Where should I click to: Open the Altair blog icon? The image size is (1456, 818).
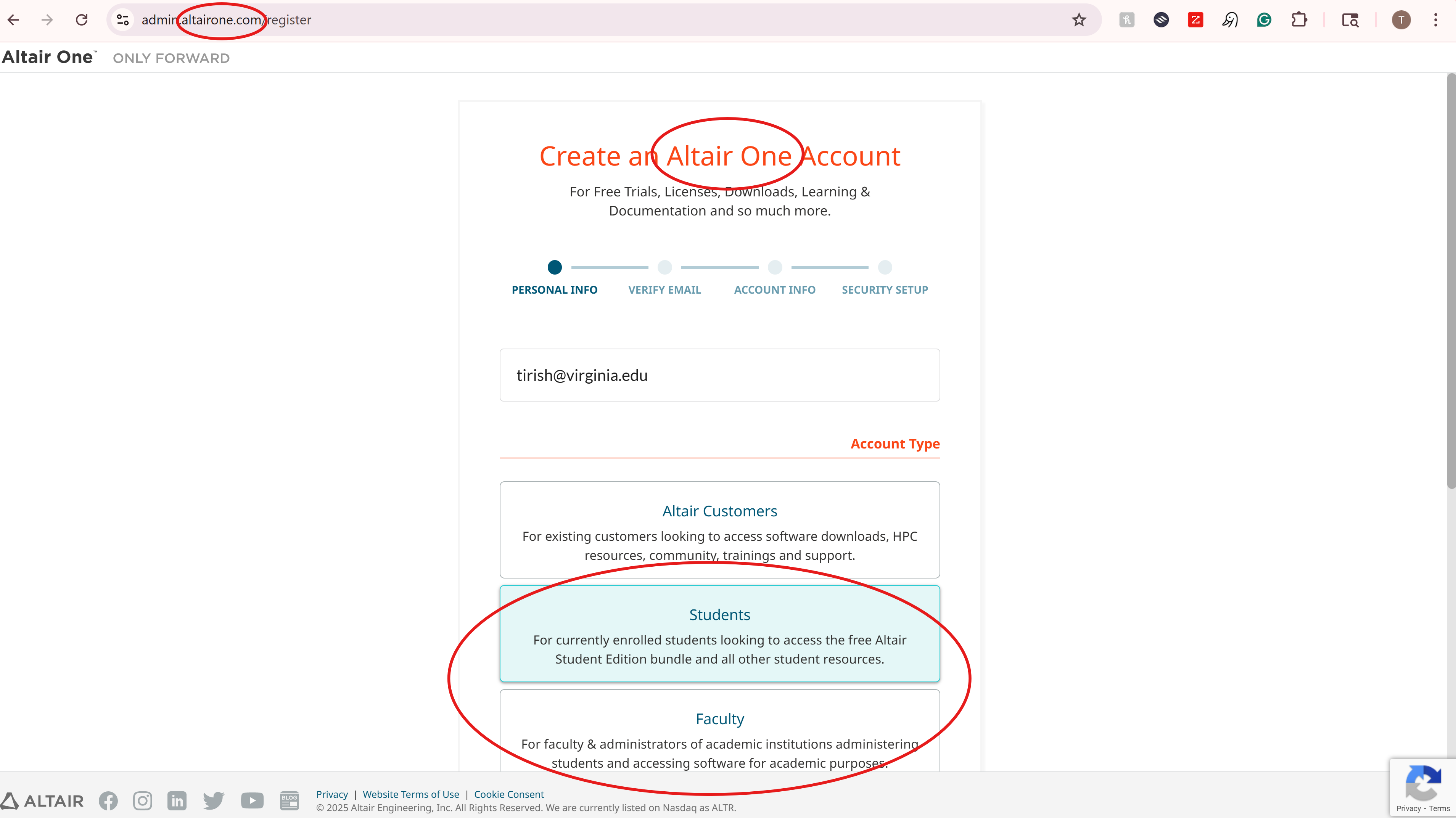(290, 800)
